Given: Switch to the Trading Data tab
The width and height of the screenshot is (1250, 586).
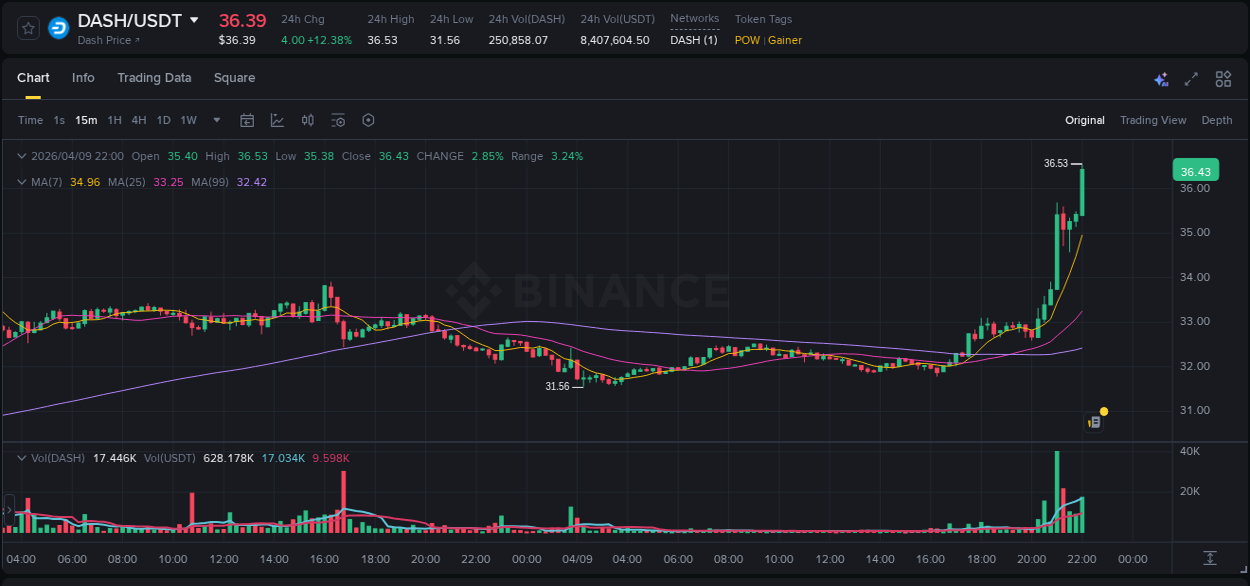Looking at the screenshot, I should [x=154, y=77].
